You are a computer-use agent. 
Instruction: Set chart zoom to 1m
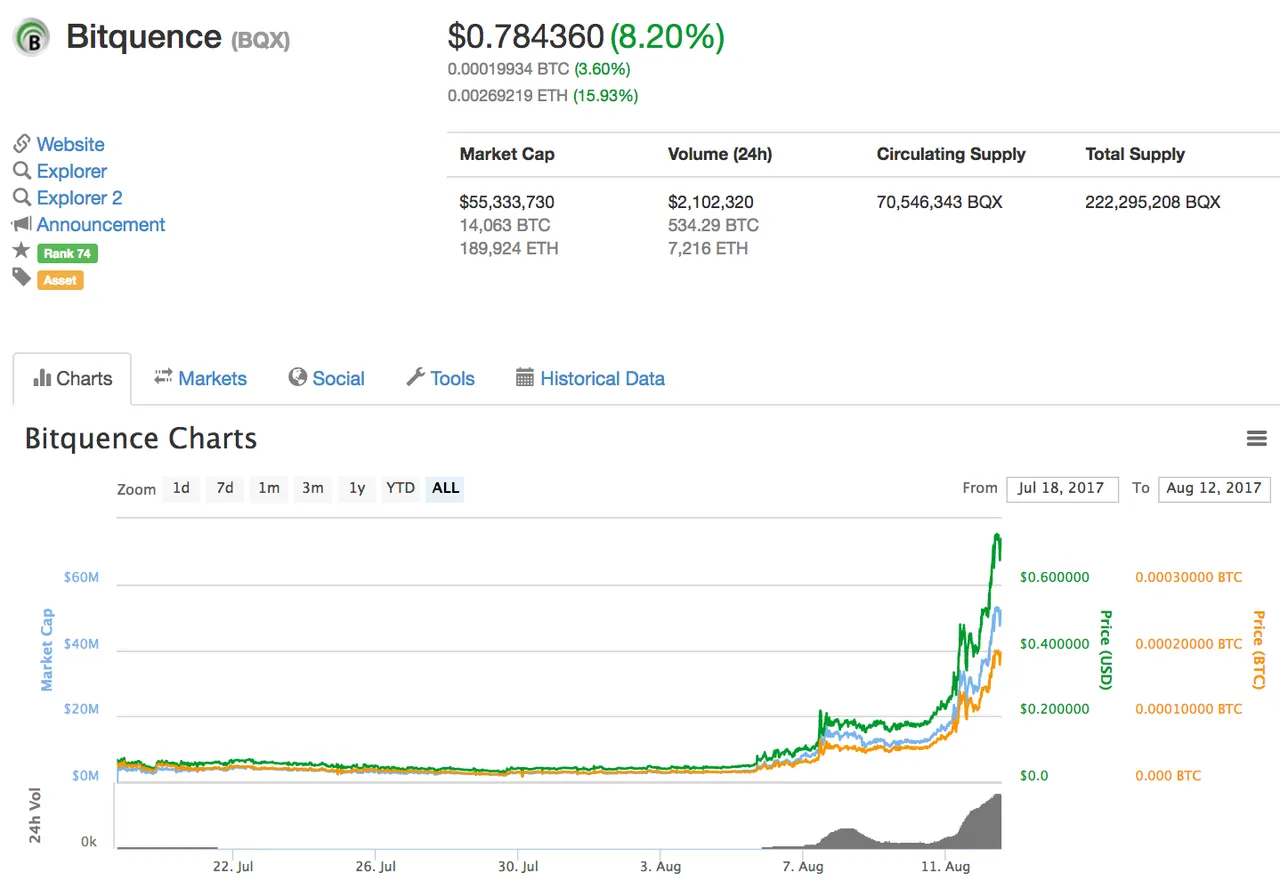[x=269, y=488]
